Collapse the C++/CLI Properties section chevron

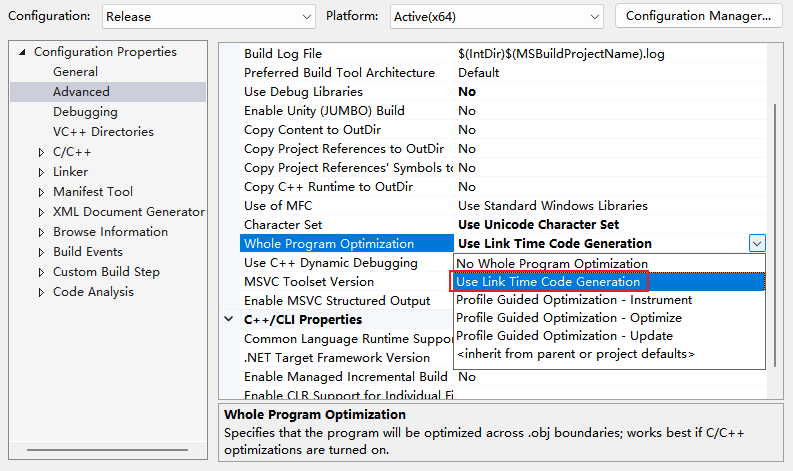point(229,319)
